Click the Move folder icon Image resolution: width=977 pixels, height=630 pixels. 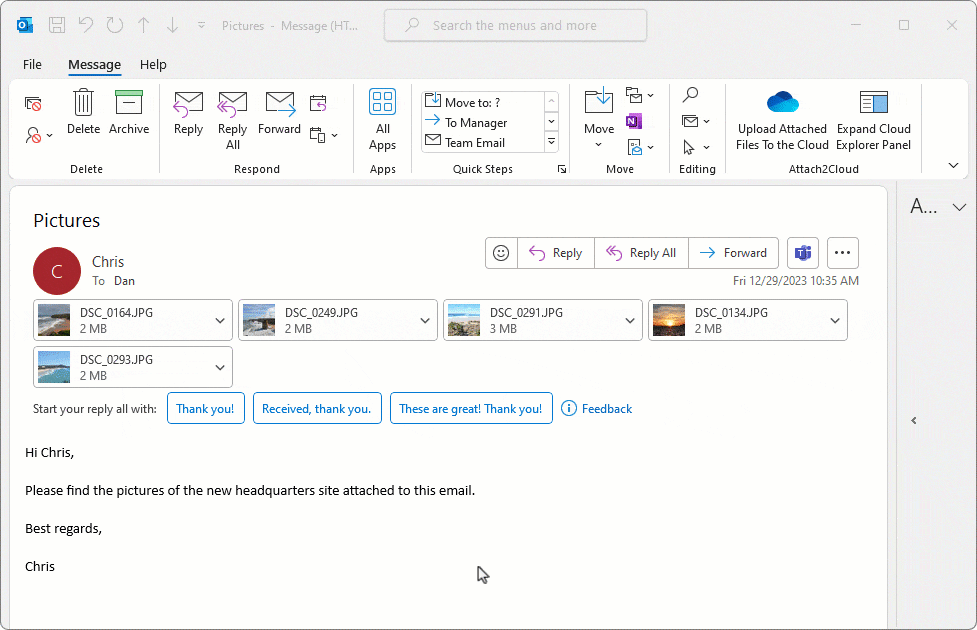pos(598,104)
